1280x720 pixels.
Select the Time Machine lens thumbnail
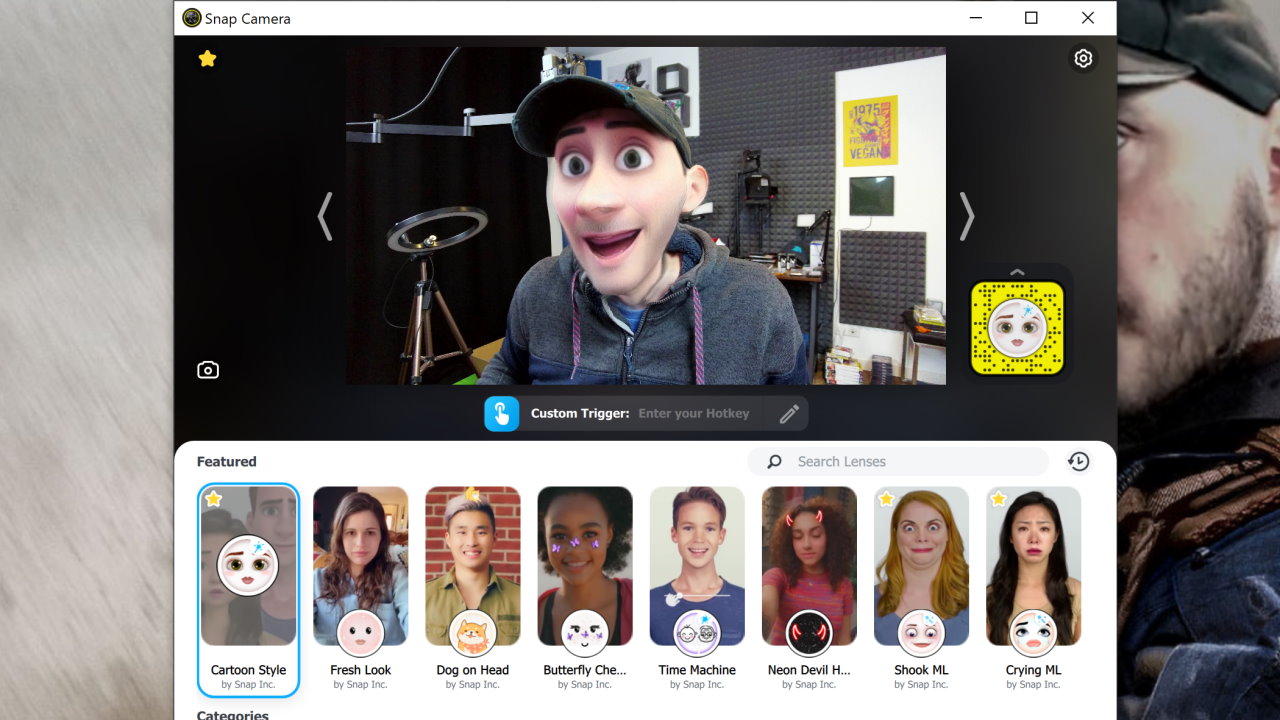coord(697,566)
